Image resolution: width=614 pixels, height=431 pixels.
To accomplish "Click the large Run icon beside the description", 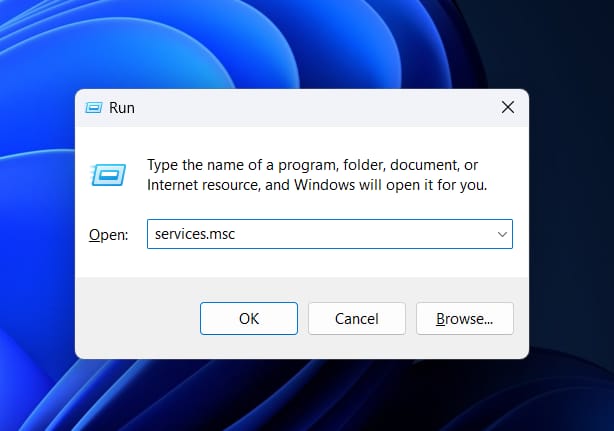I will pos(108,175).
